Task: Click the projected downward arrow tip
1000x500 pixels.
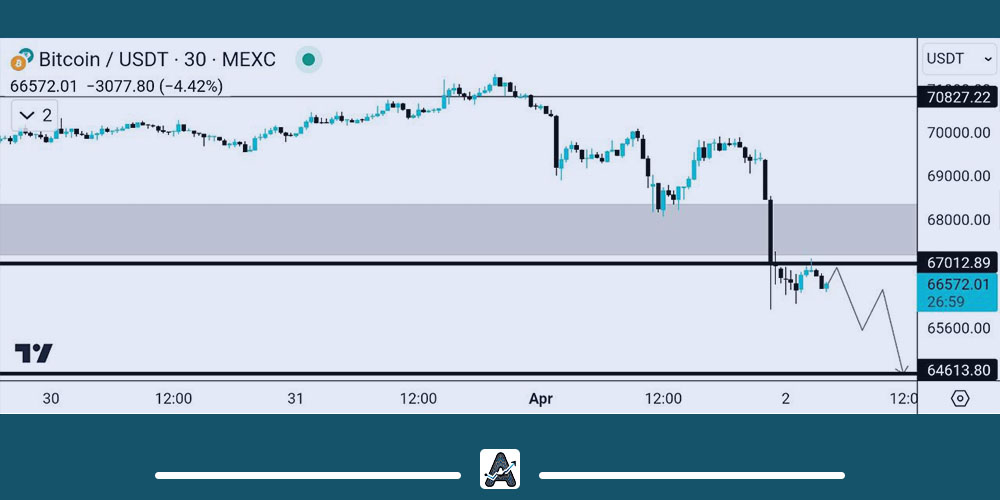Action: (x=902, y=372)
